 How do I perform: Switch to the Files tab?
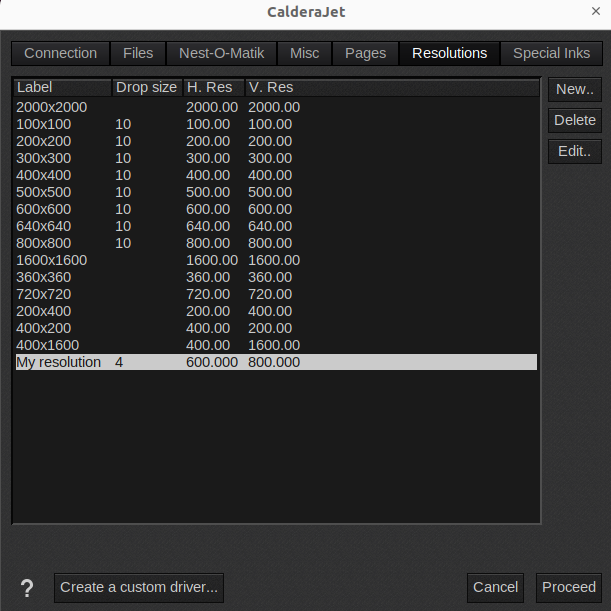[138, 53]
